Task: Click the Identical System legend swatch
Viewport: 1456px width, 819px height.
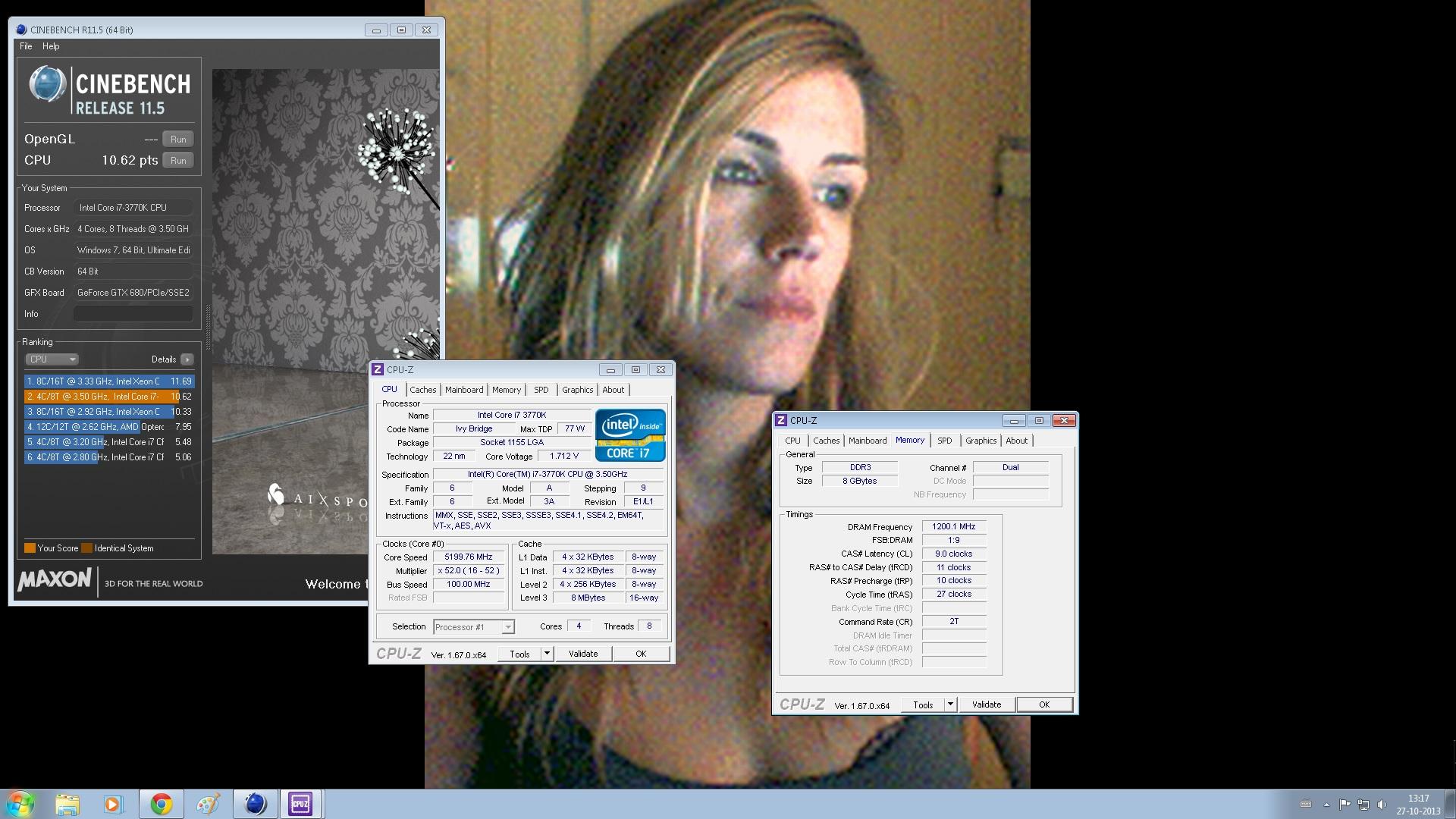Action: point(87,548)
